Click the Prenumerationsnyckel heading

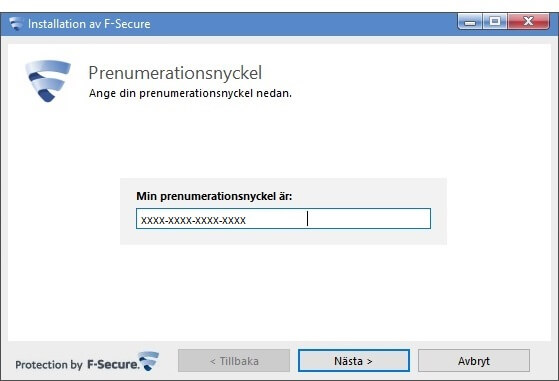pyautogui.click(x=175, y=74)
